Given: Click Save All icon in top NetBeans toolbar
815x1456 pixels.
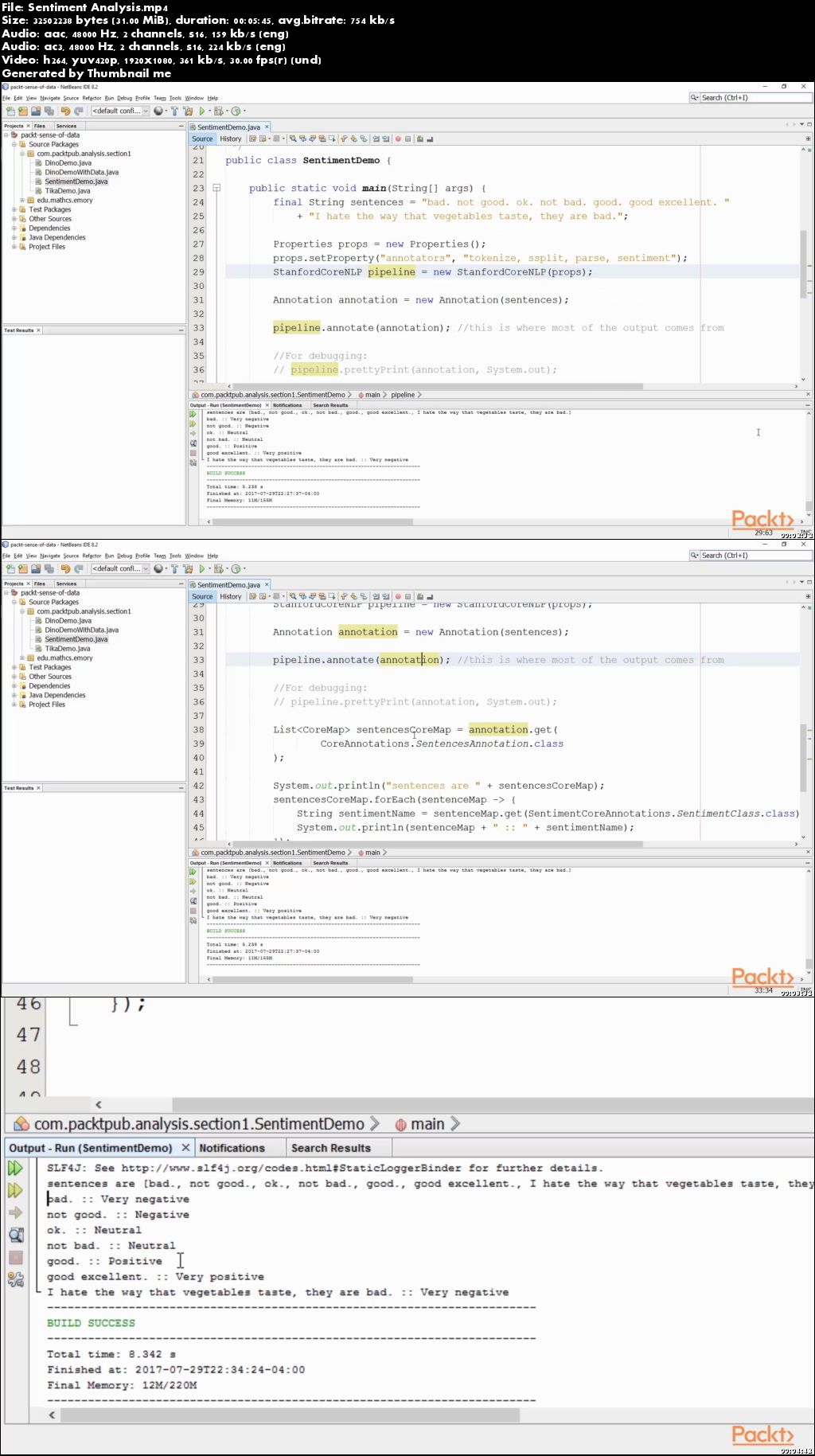Looking at the screenshot, I should point(49,111).
